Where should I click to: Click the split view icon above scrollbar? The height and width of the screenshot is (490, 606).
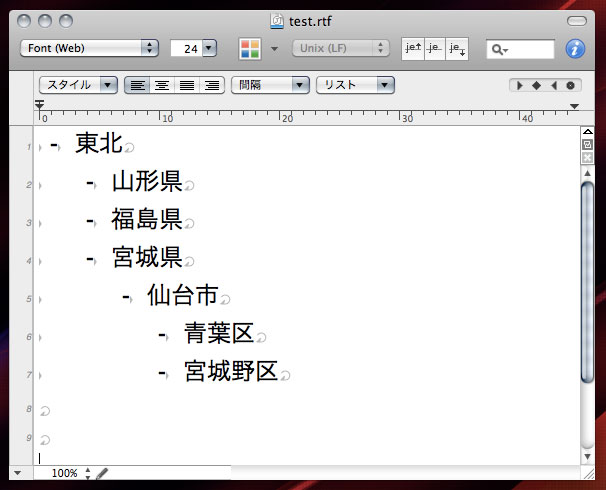pos(587,132)
